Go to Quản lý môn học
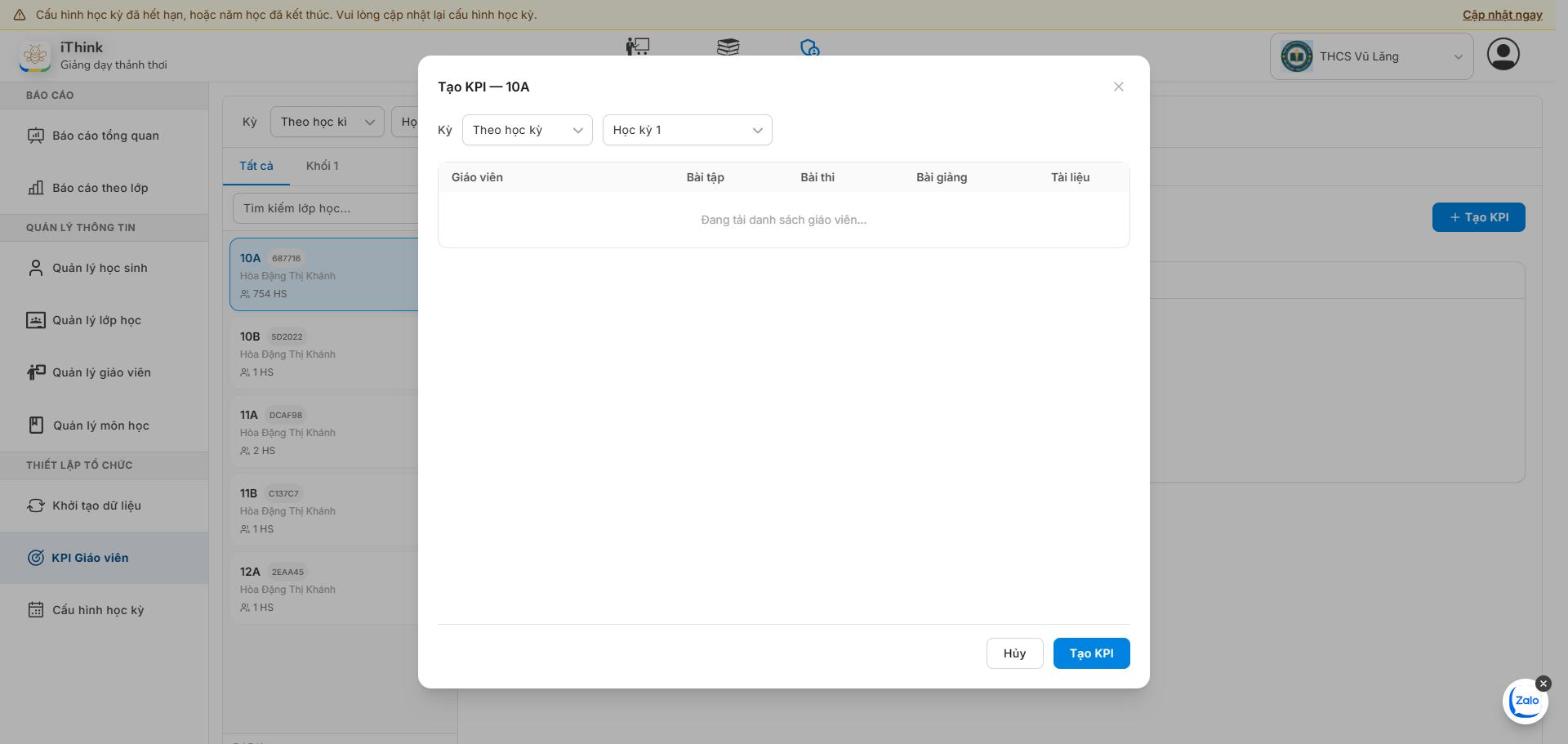1568x744 pixels. point(104,425)
